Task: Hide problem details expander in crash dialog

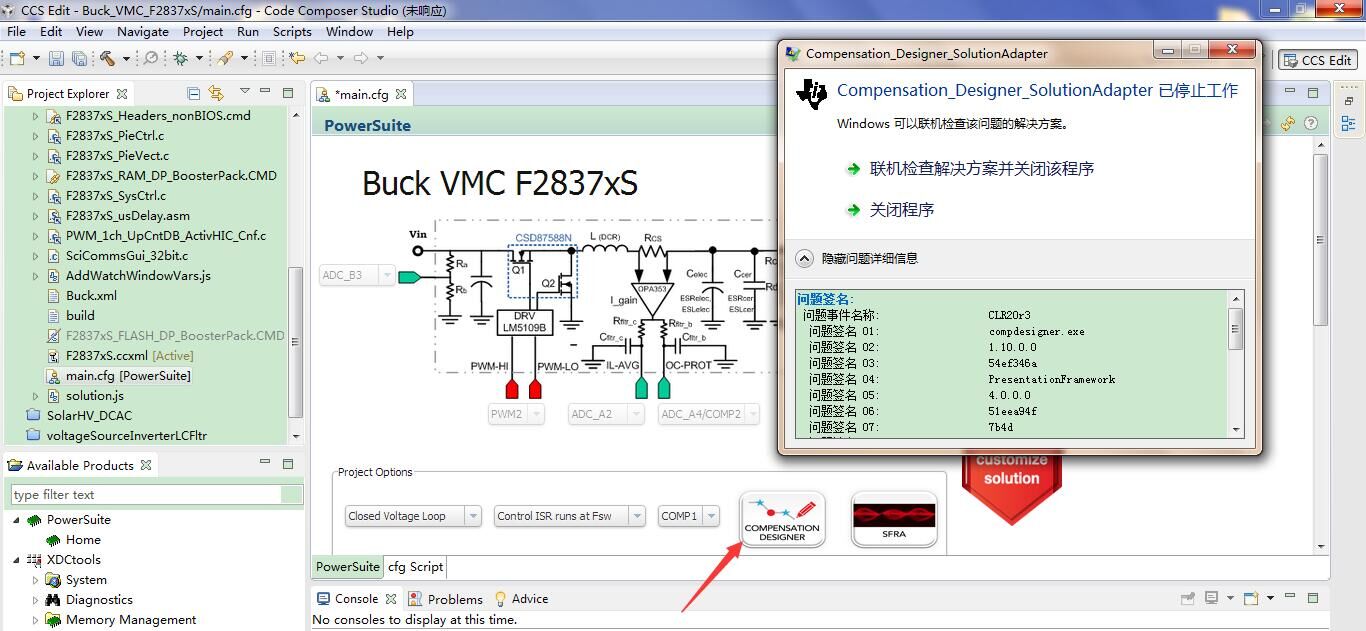Action: tap(805, 258)
